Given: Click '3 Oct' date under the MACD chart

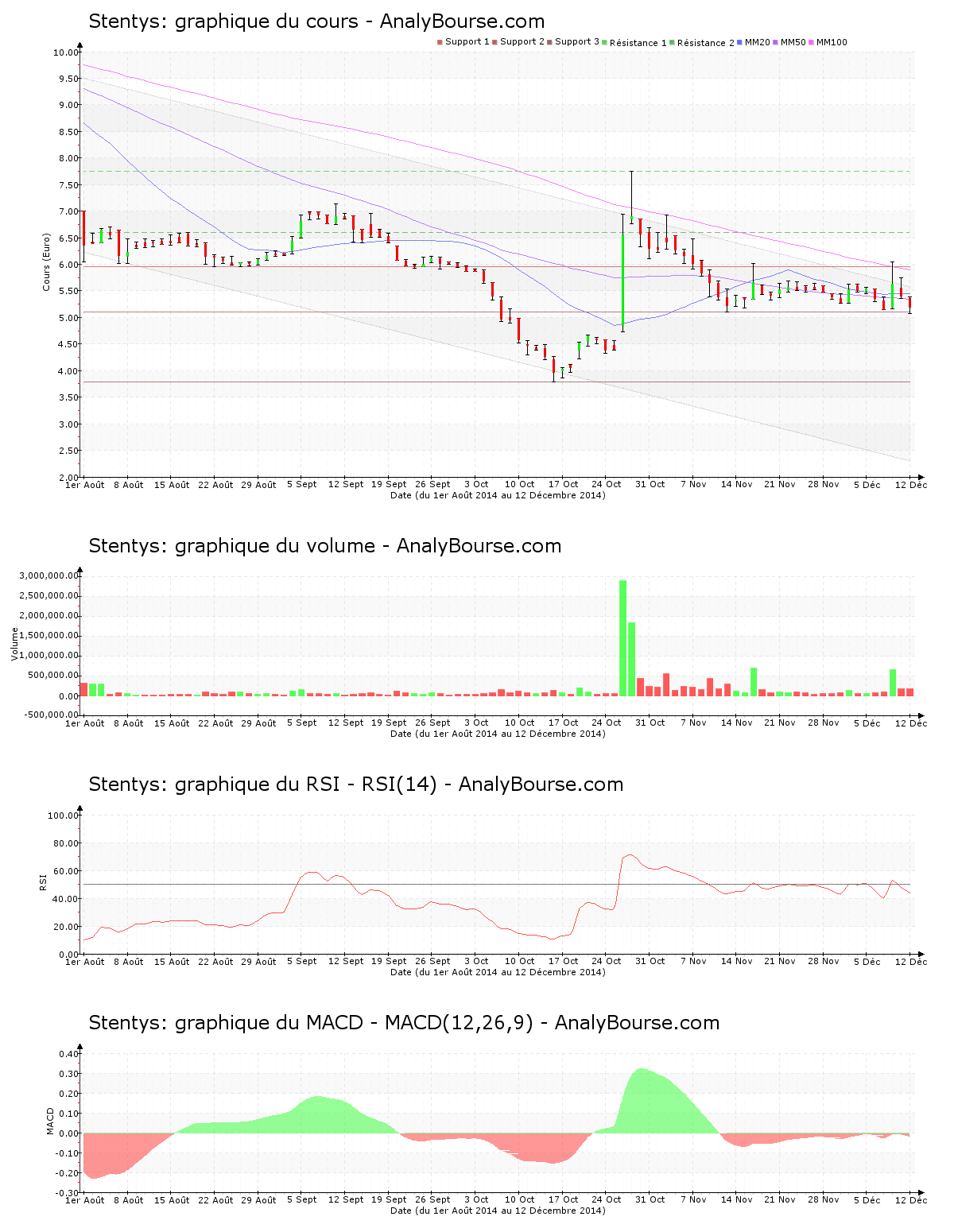Looking at the screenshot, I should pos(475,1200).
